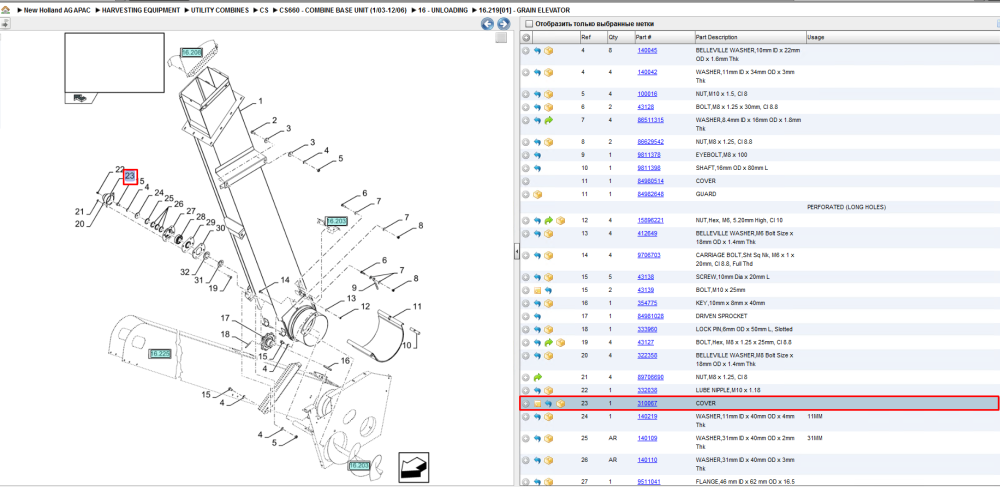The width and height of the screenshot is (1000, 487).
Task: Sort by the Ref column header
Action: [585, 38]
